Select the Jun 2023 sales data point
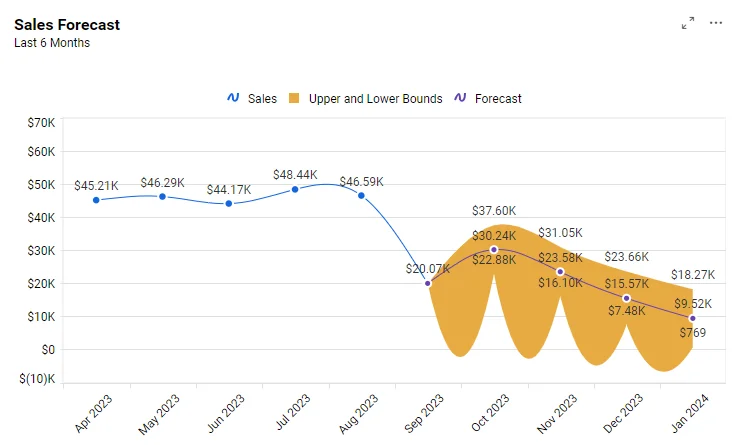This screenshot has width=740, height=445. click(x=229, y=203)
